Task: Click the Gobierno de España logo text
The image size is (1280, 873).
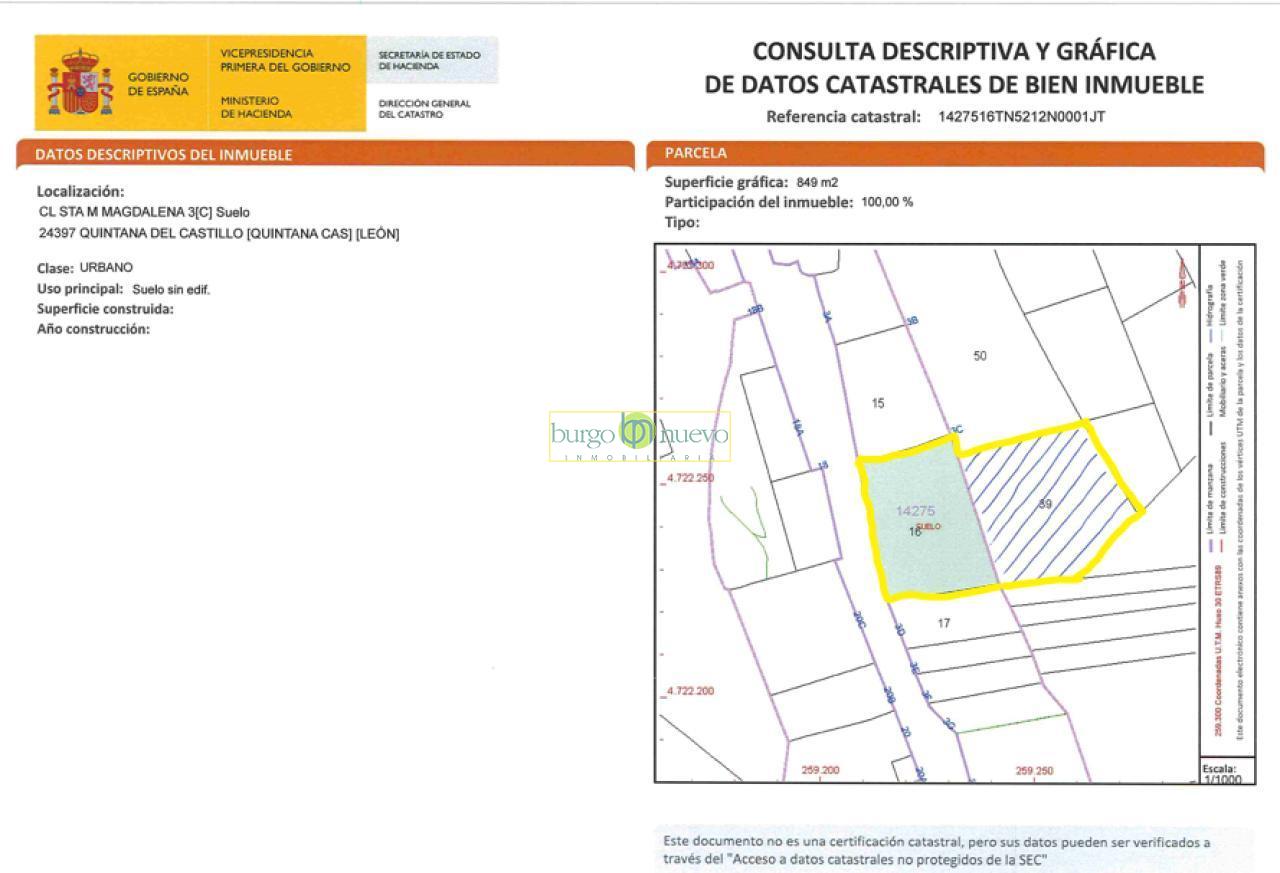Action: coord(158,84)
